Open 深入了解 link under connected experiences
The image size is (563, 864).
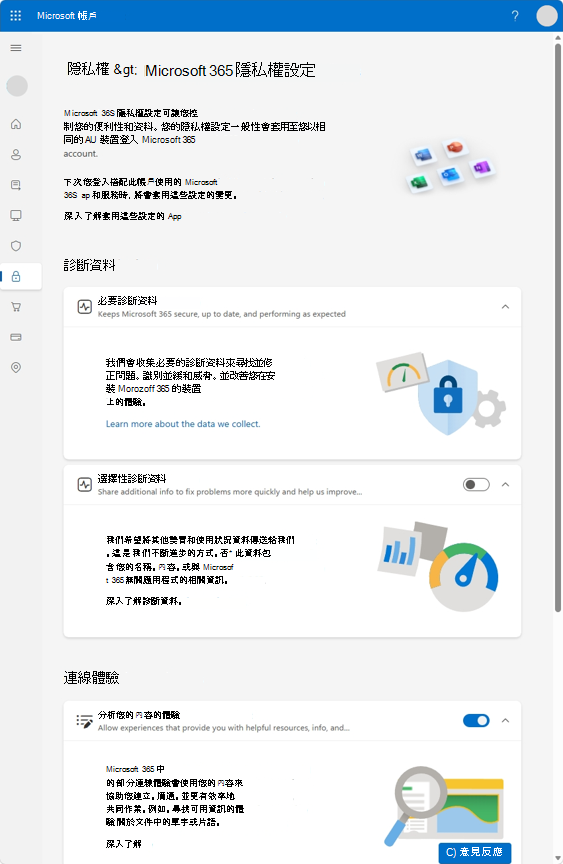coord(123,844)
